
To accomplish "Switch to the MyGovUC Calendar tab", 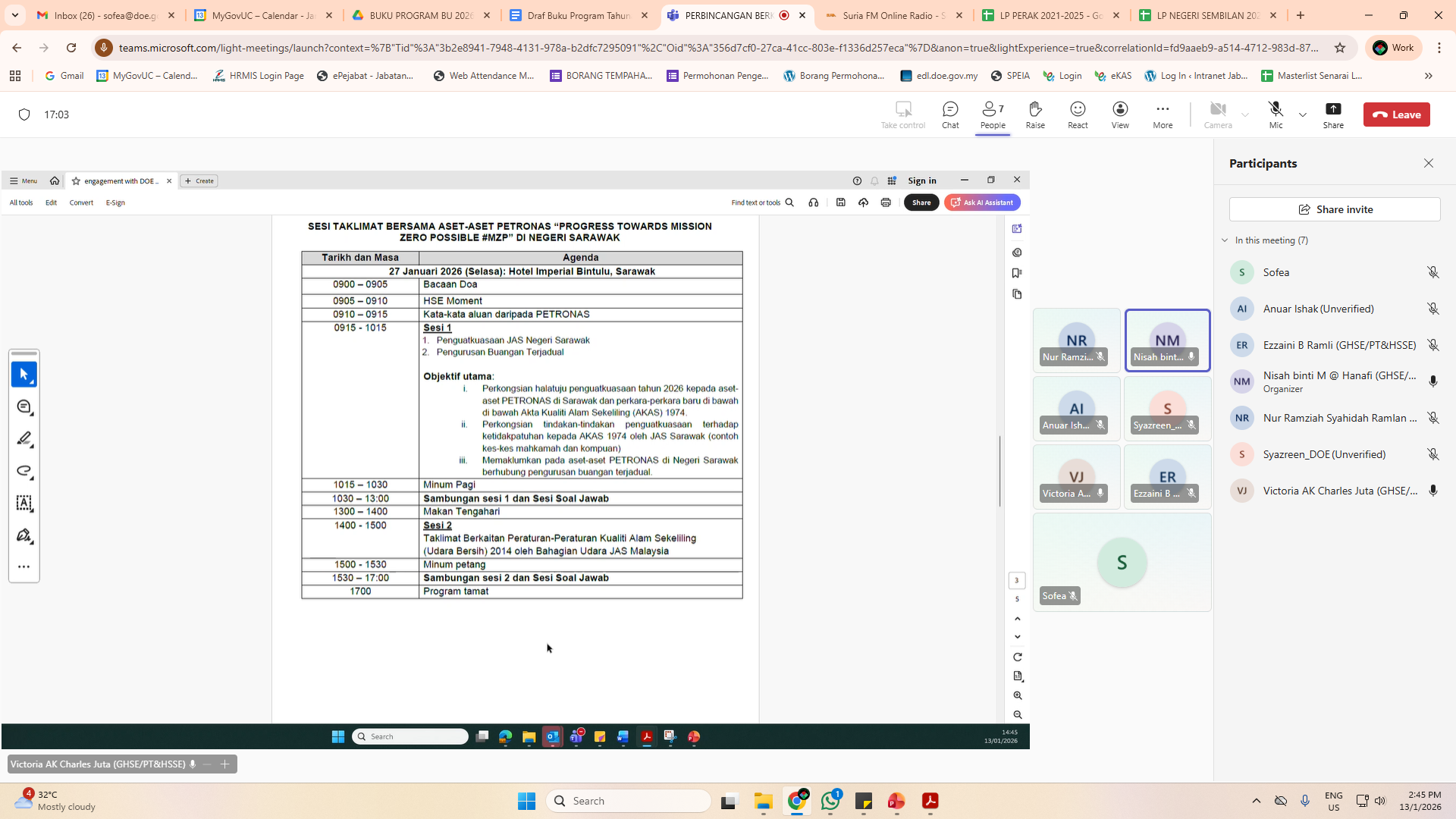I will point(263,15).
